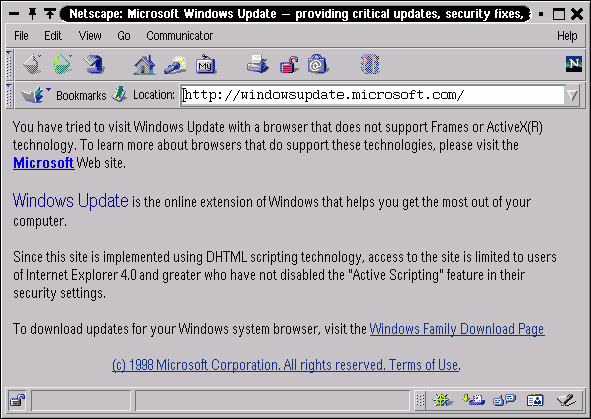Open the Go menu
The image size is (591, 419).
point(124,36)
